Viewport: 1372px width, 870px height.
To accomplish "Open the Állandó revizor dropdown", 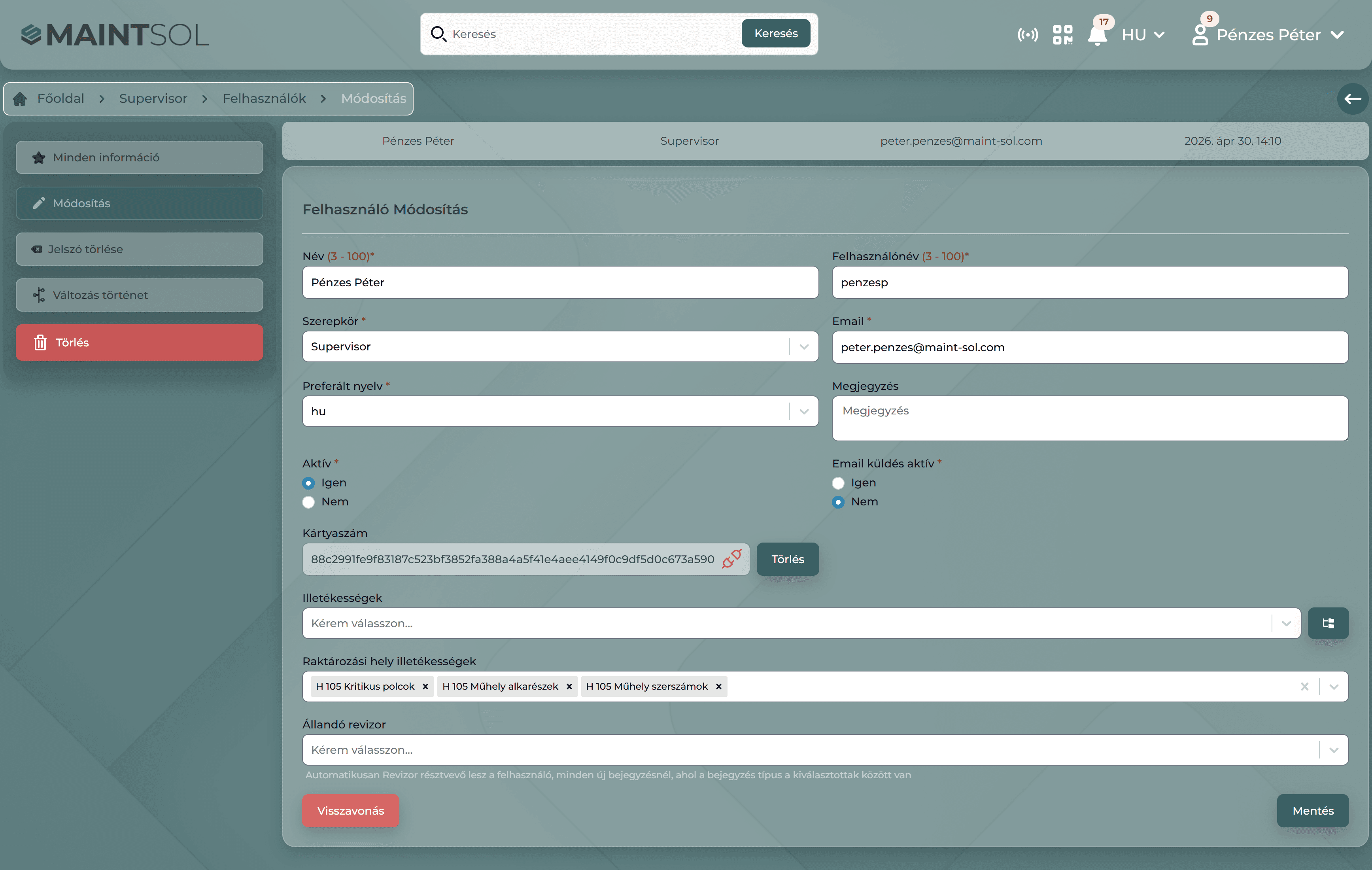I will pos(825,750).
